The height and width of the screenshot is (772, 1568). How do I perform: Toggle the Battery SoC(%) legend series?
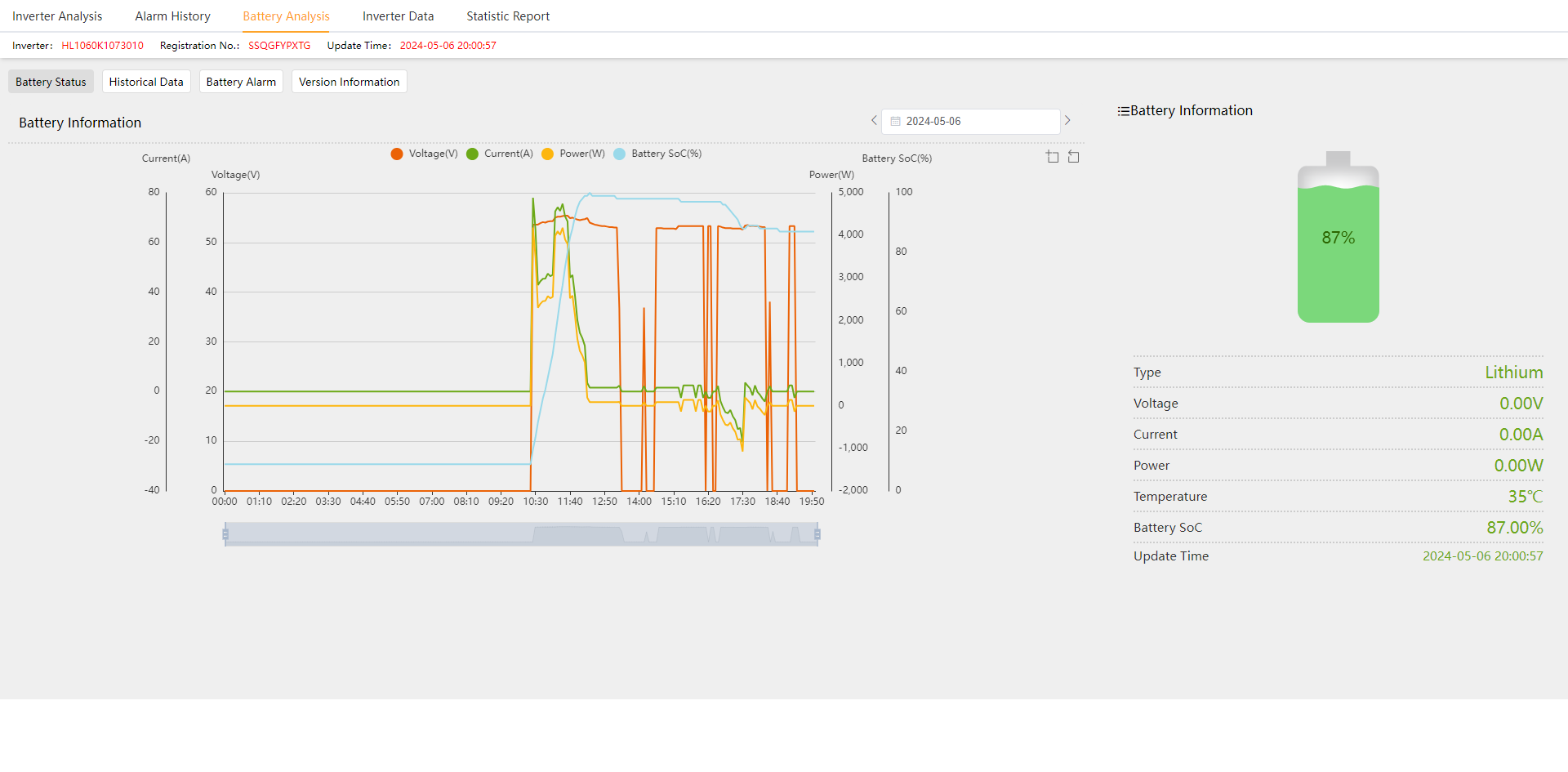(x=657, y=154)
